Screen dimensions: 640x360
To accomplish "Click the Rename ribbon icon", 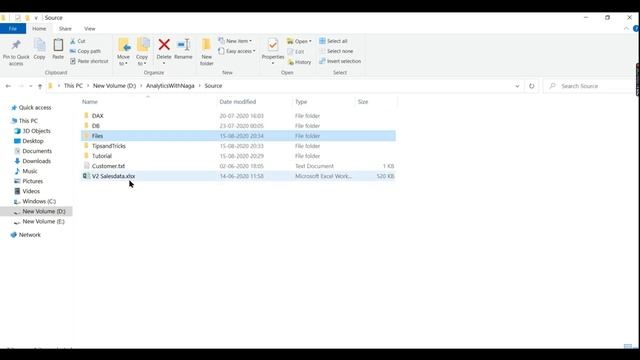I will [183, 44].
